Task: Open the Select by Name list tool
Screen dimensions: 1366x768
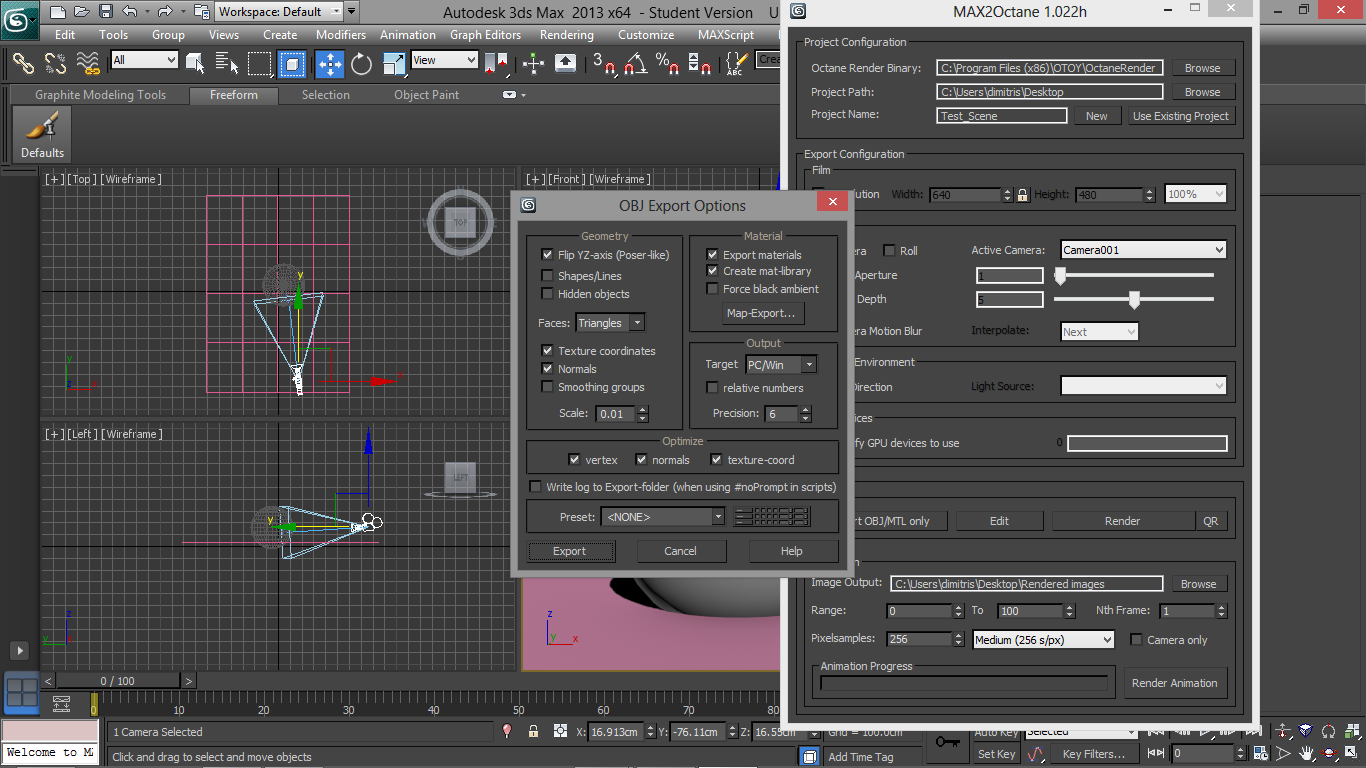Action: (x=227, y=63)
